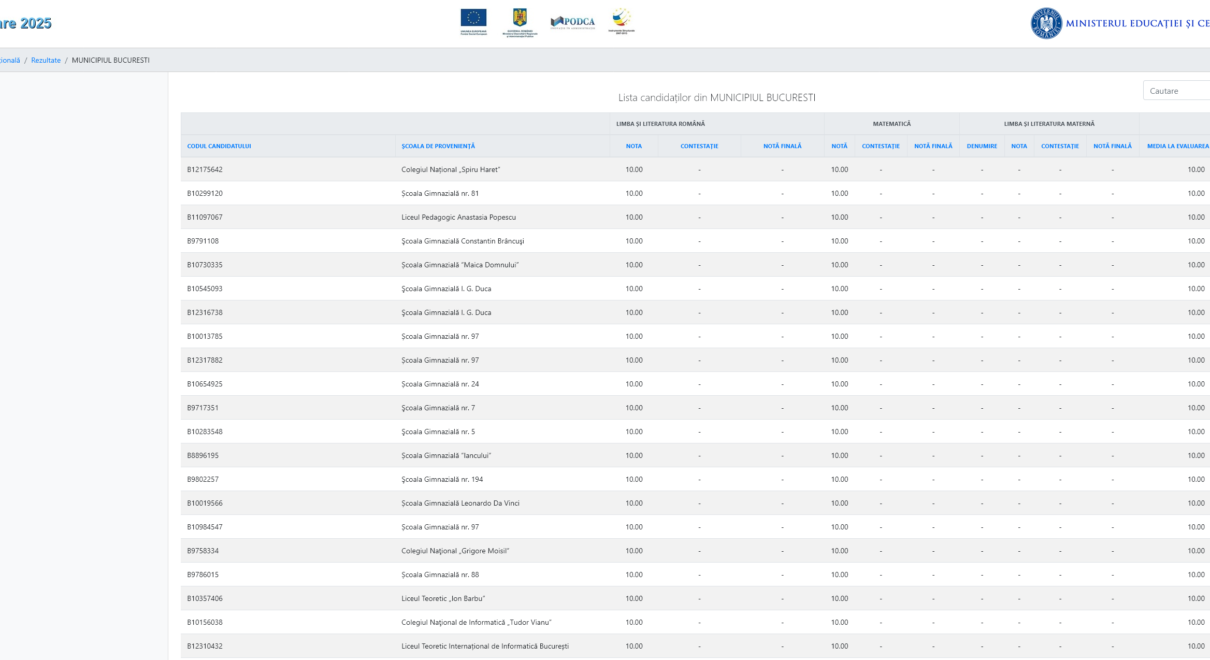The width and height of the screenshot is (1210, 660).
Task: Select candidate code B10545093
Action: (x=205, y=289)
